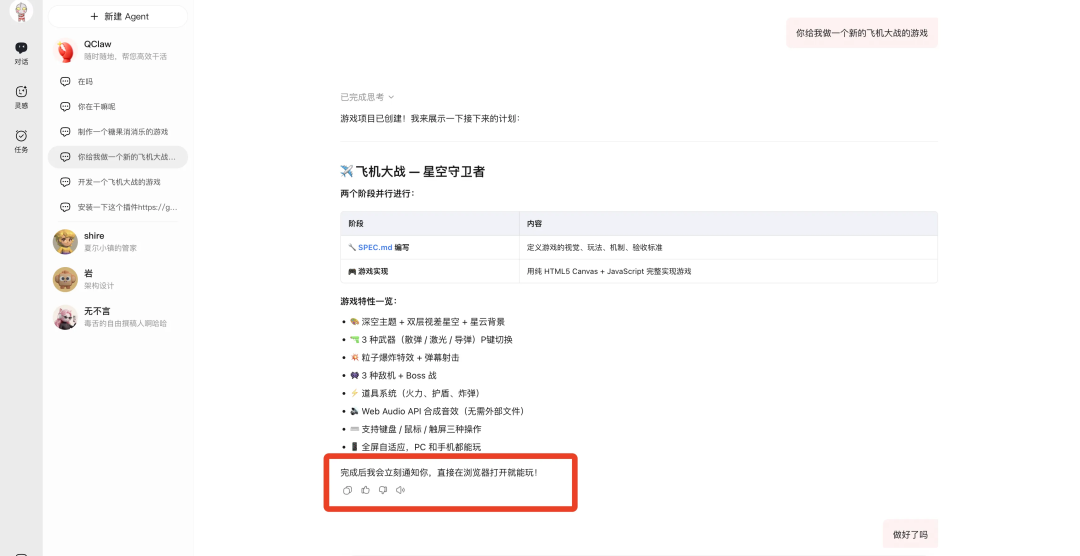
Task: Like the reply with thumbs up
Action: coord(365,491)
